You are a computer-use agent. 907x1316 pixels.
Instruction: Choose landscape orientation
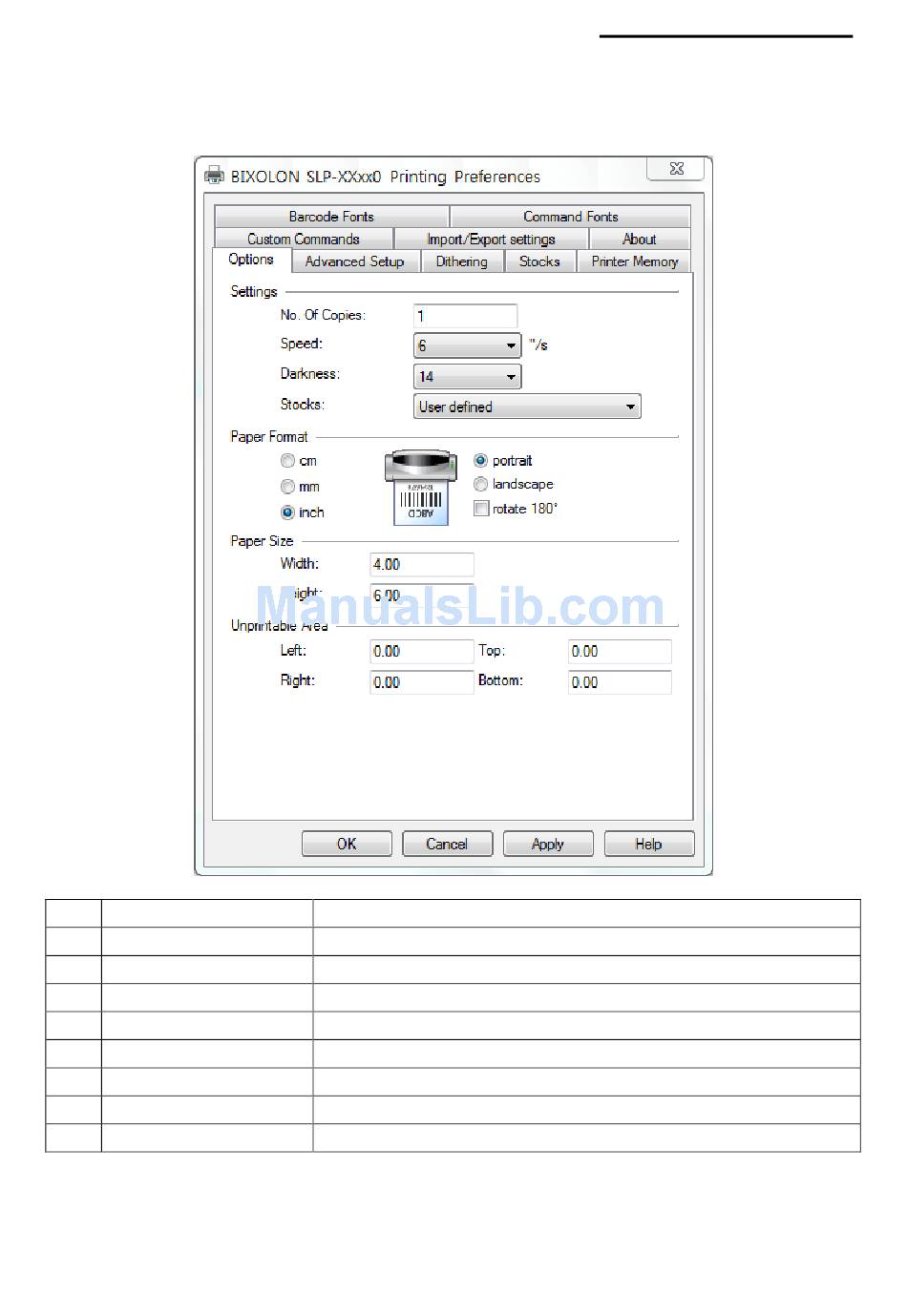481,485
